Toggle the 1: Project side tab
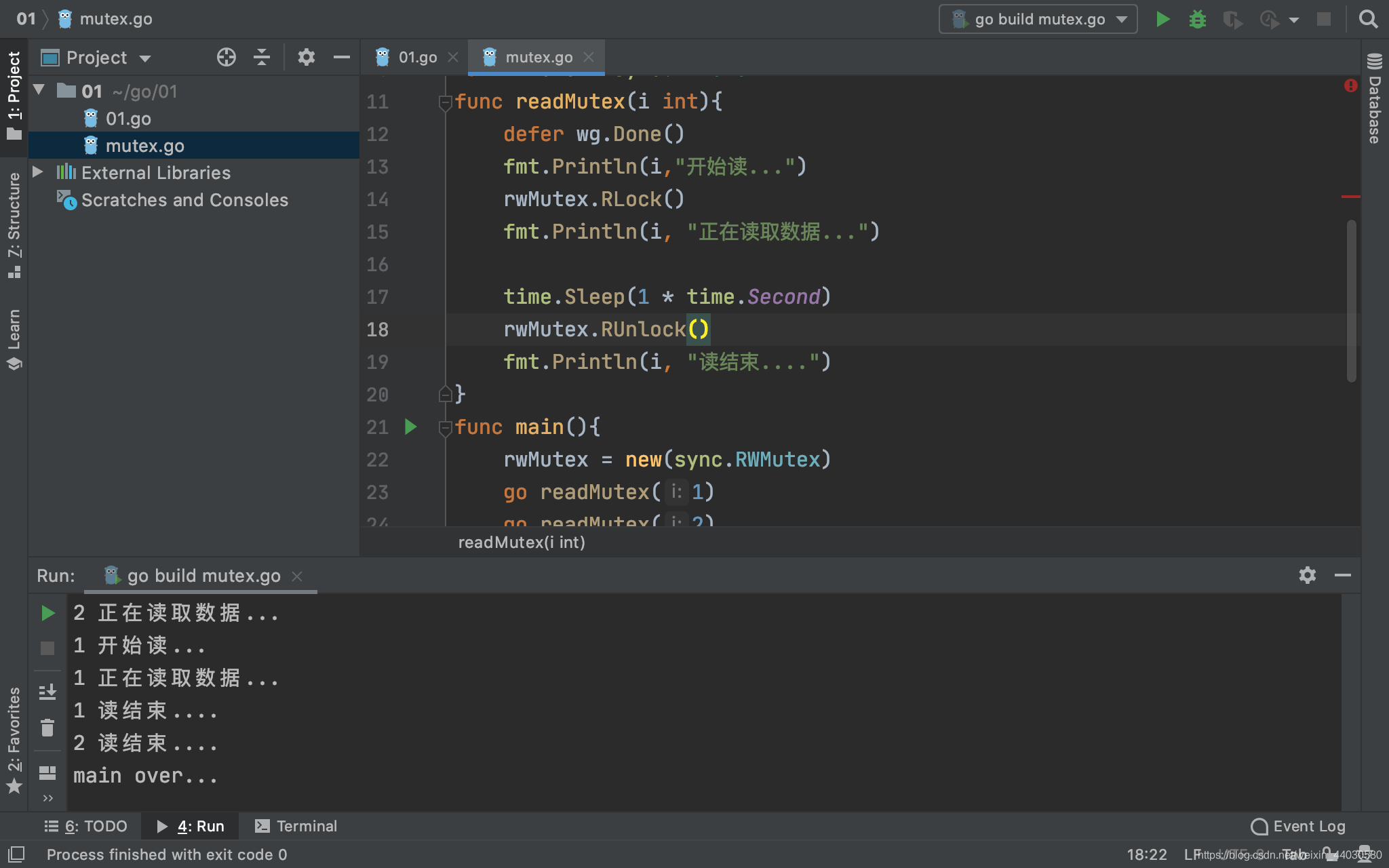Screen dimensions: 1389x868 [14, 95]
